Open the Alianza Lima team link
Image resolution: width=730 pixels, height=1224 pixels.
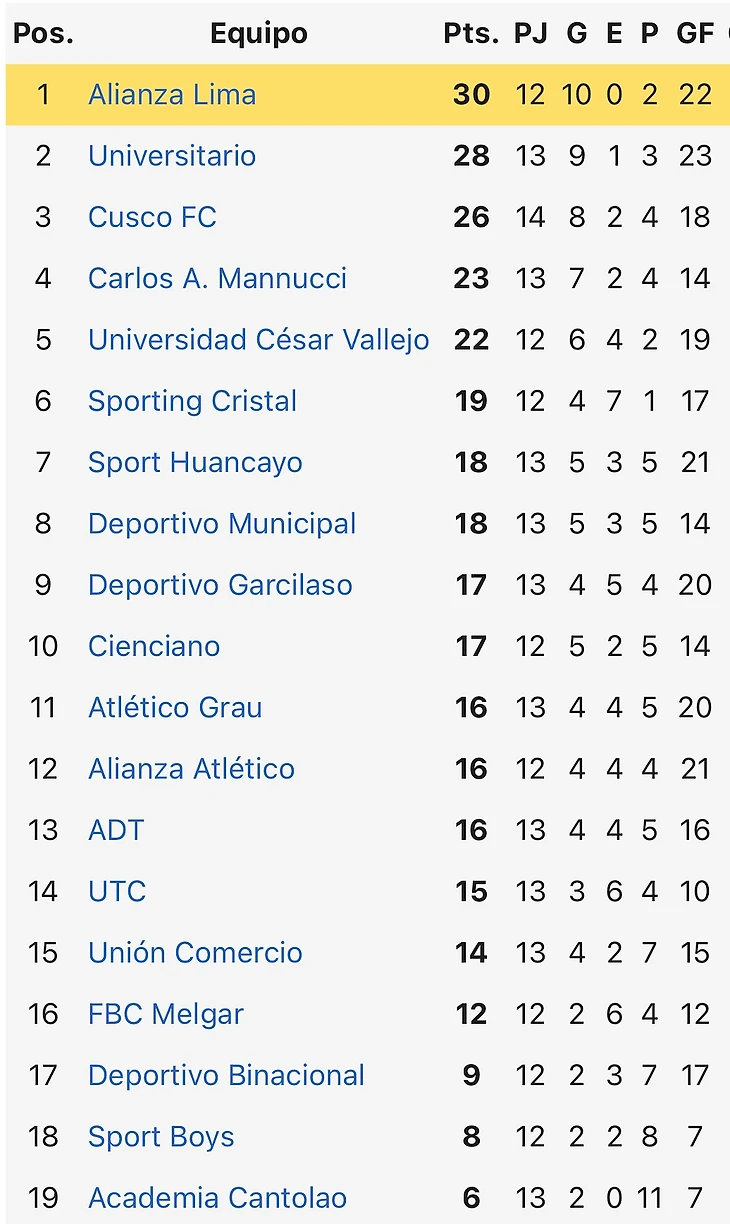pos(172,95)
